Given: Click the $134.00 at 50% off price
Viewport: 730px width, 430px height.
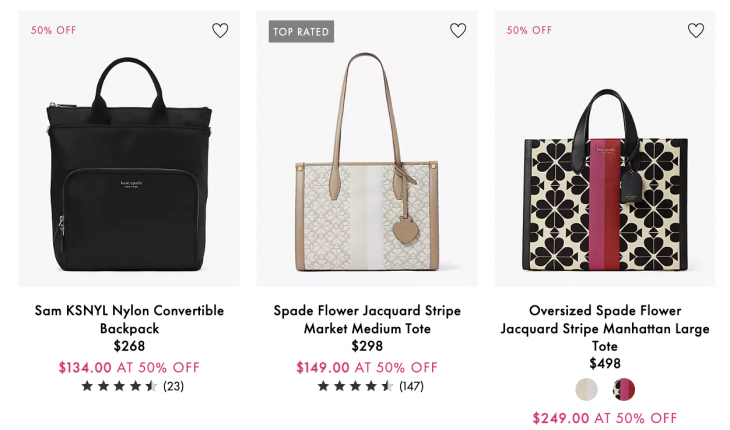Looking at the screenshot, I should tap(129, 367).
